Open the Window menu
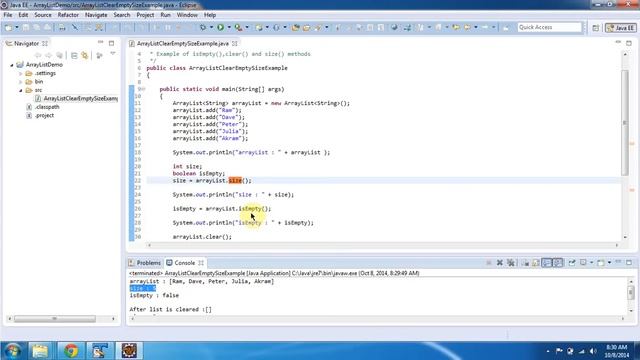The image size is (640, 360). point(187,15)
